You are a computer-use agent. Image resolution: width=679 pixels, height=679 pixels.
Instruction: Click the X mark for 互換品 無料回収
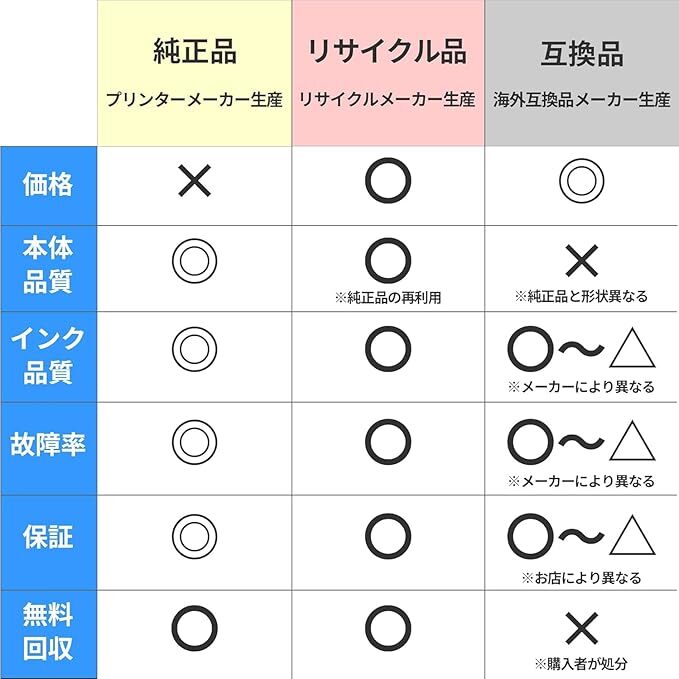[x=581, y=629]
